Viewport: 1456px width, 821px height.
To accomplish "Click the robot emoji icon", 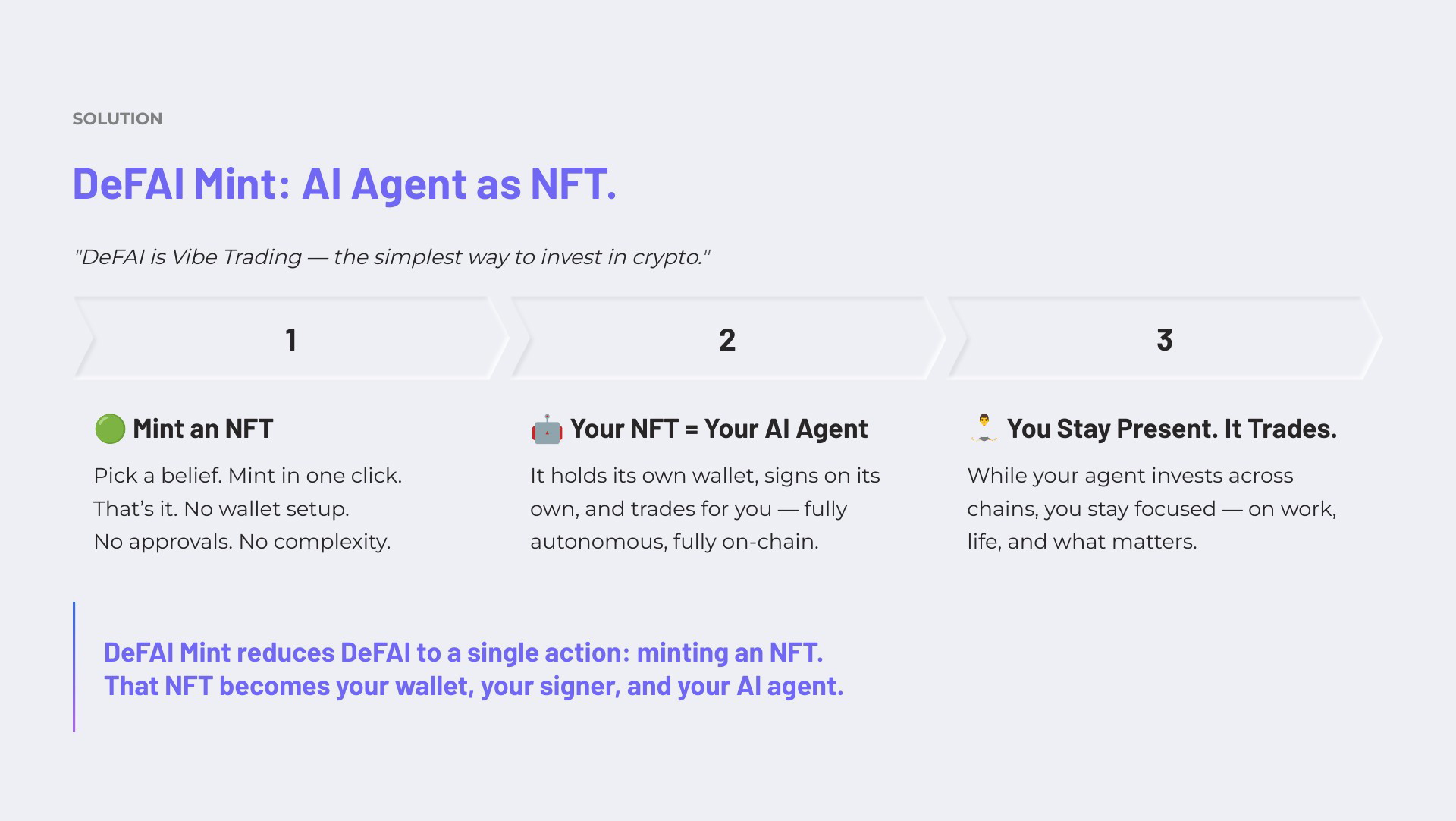I will 547,429.
